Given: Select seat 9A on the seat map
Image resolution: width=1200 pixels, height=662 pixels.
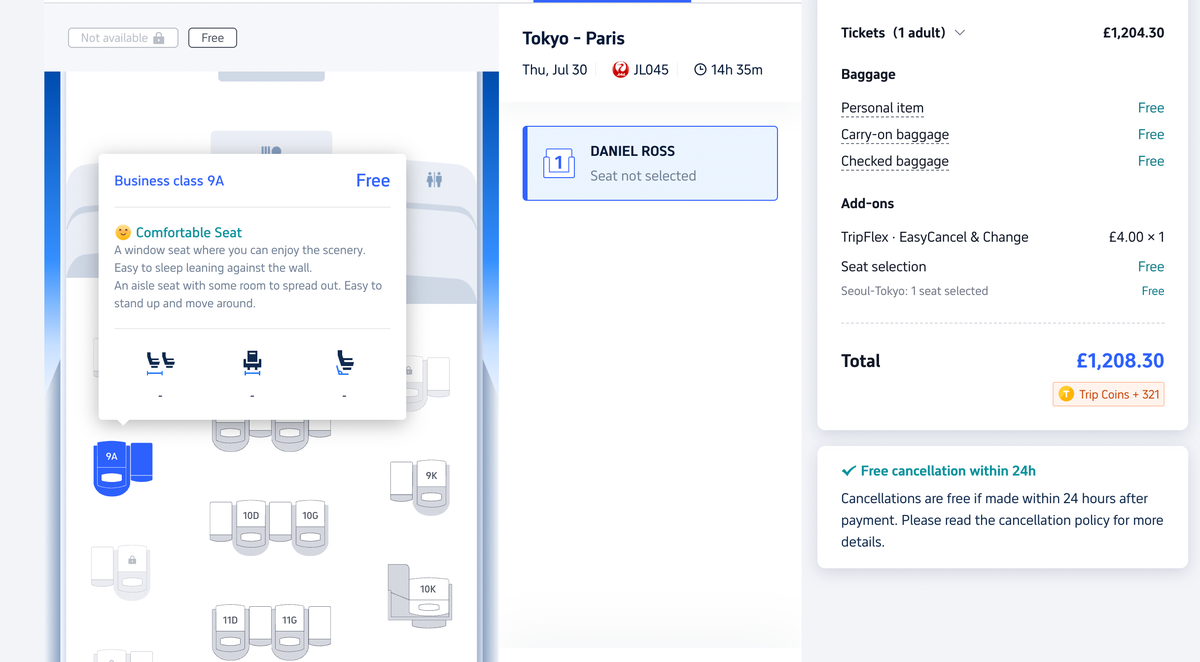Looking at the screenshot, I should point(112,468).
